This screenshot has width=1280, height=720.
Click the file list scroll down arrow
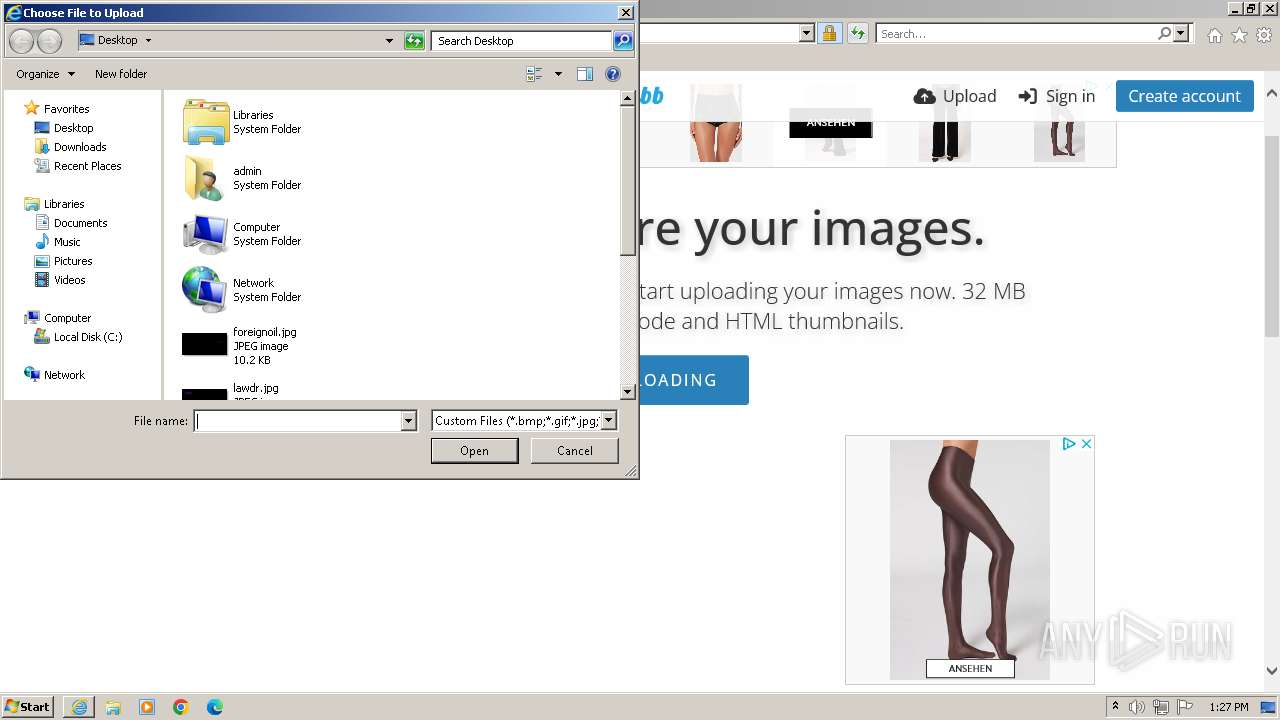click(628, 393)
